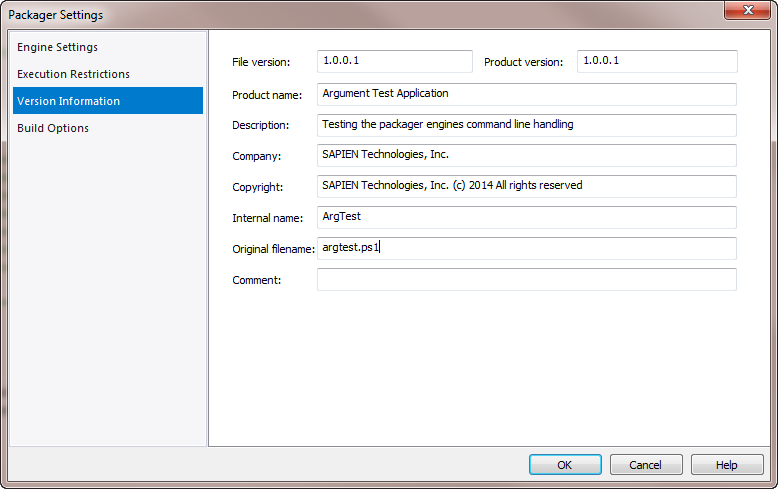
Task: Open the Help button
Action: (727, 465)
